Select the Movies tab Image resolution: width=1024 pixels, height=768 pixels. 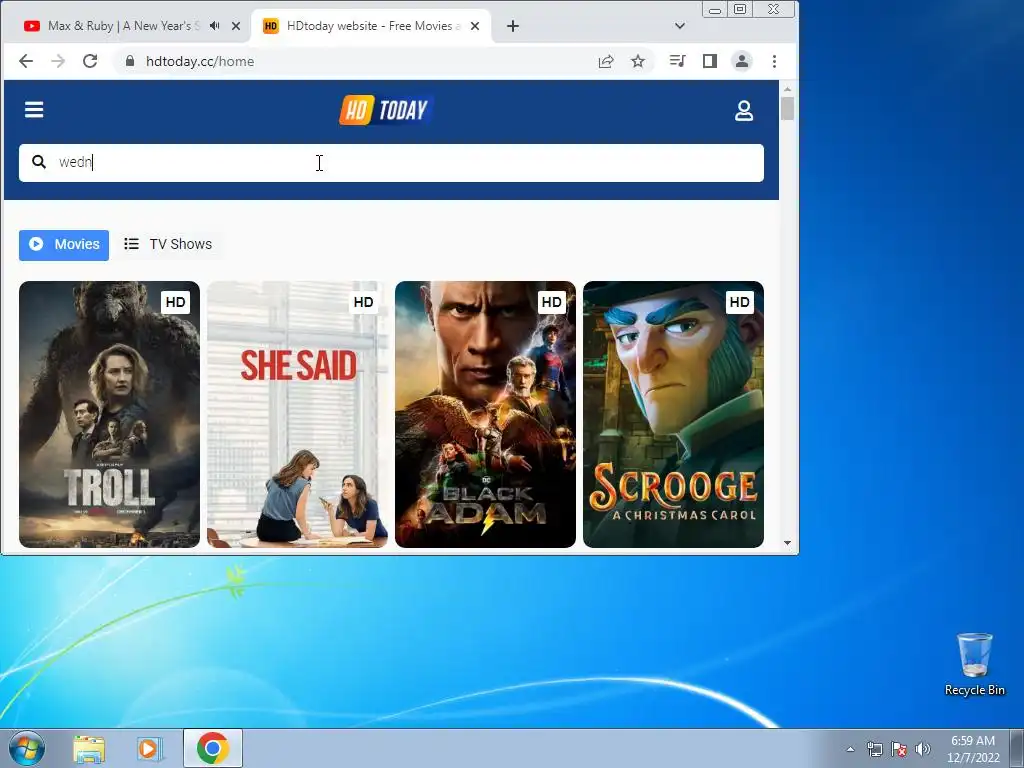[64, 244]
